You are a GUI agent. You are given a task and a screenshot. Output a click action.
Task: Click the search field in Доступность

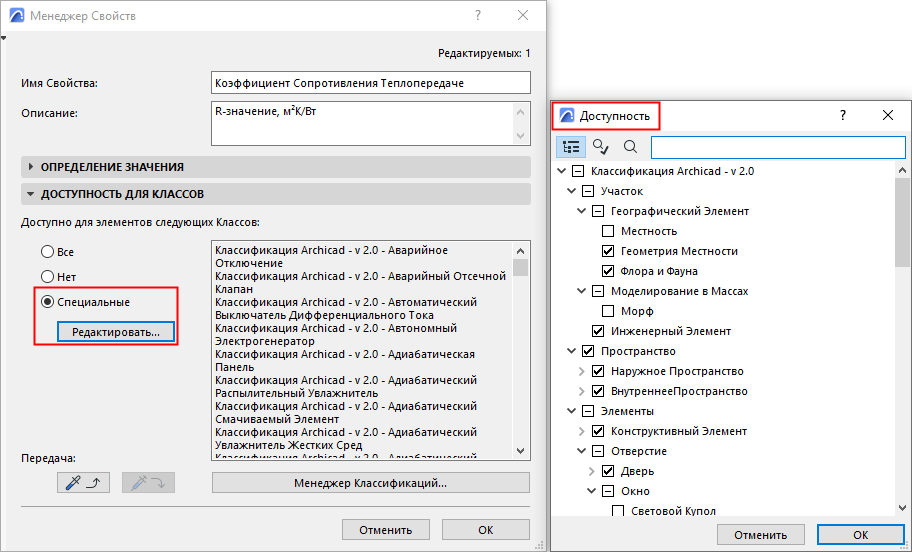coord(778,147)
